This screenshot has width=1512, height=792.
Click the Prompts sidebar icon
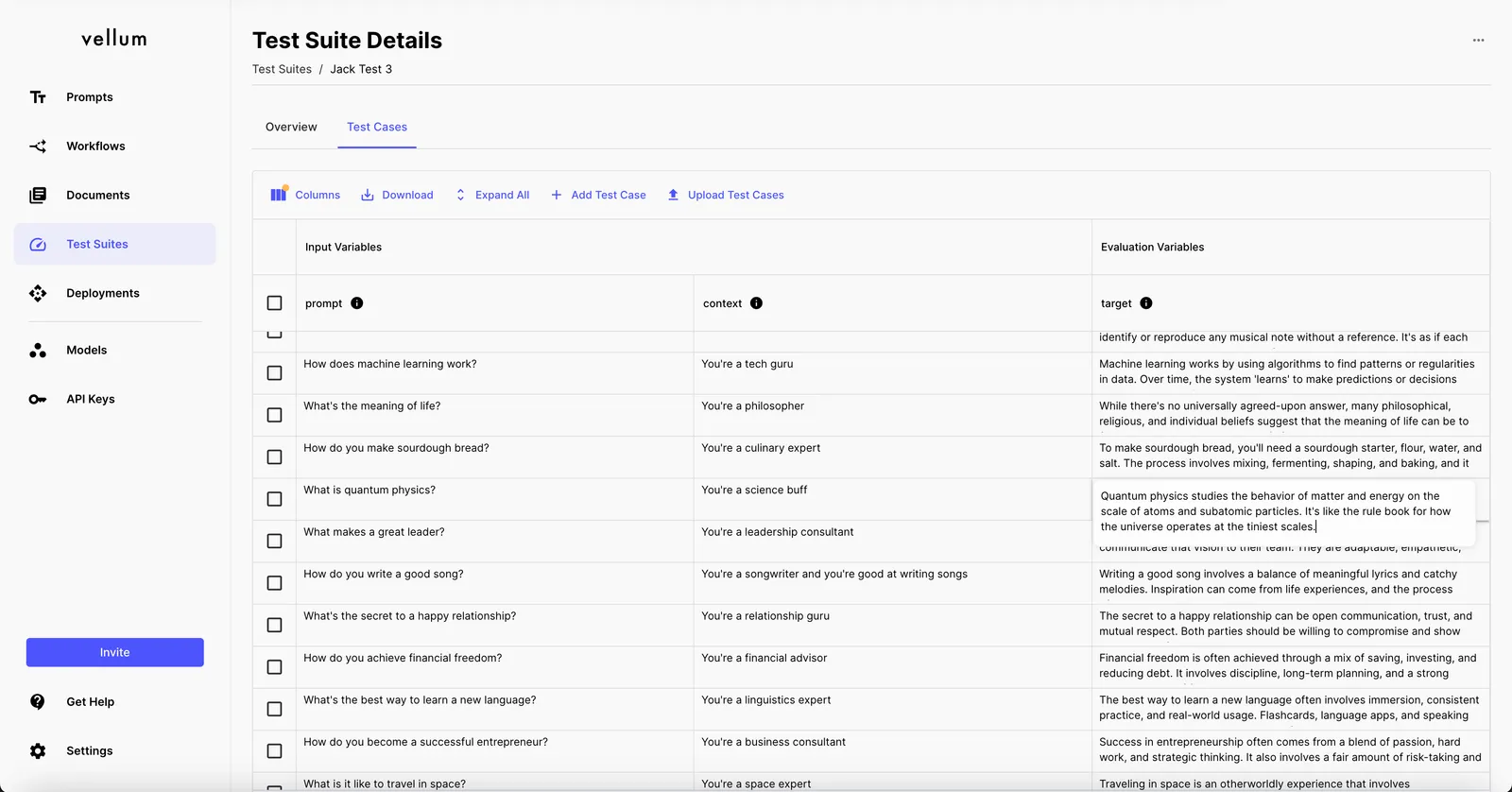pos(38,97)
